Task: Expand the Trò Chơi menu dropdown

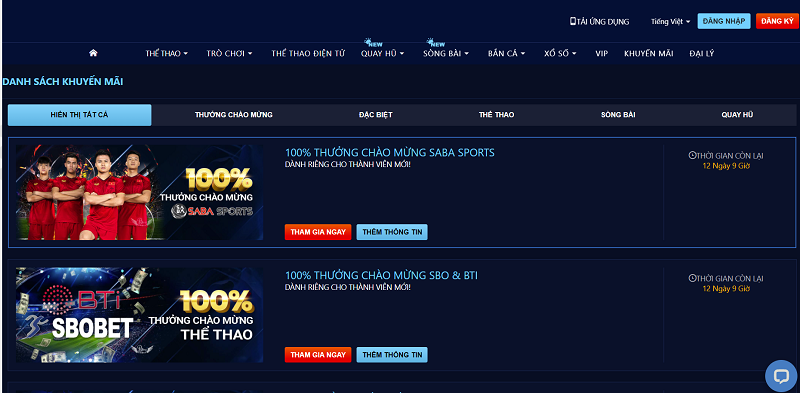Action: (230, 53)
